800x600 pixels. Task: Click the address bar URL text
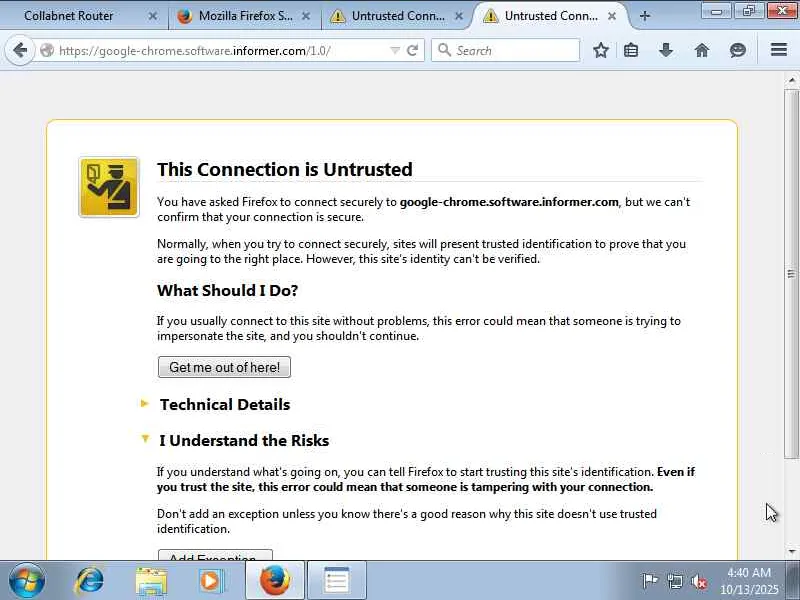[x=195, y=51]
